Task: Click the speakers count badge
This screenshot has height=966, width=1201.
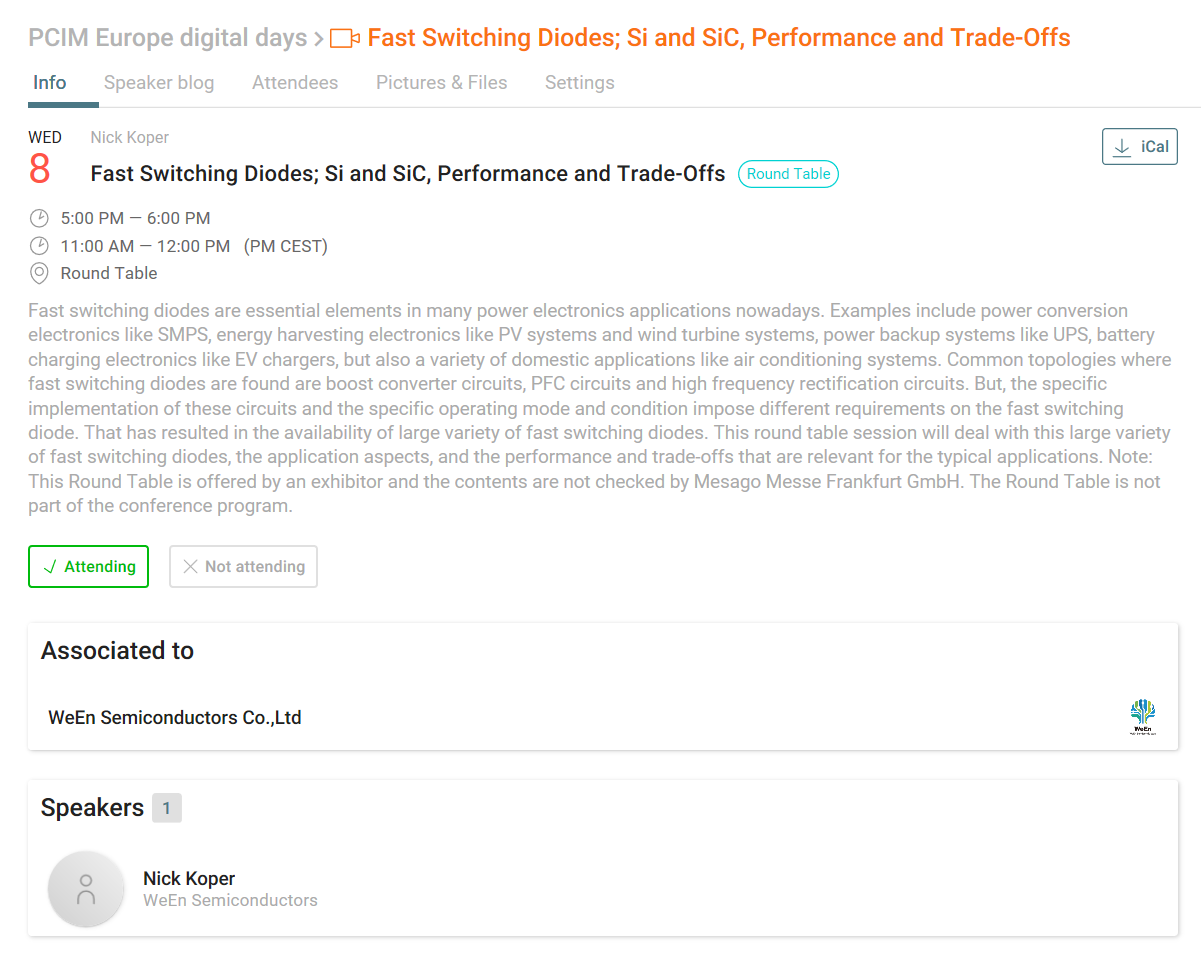Action: [167, 808]
